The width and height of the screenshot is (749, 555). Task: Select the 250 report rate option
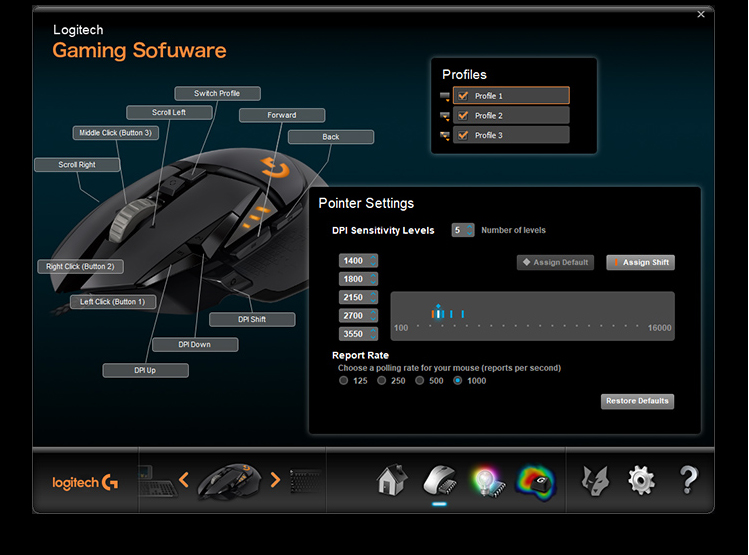click(x=381, y=381)
